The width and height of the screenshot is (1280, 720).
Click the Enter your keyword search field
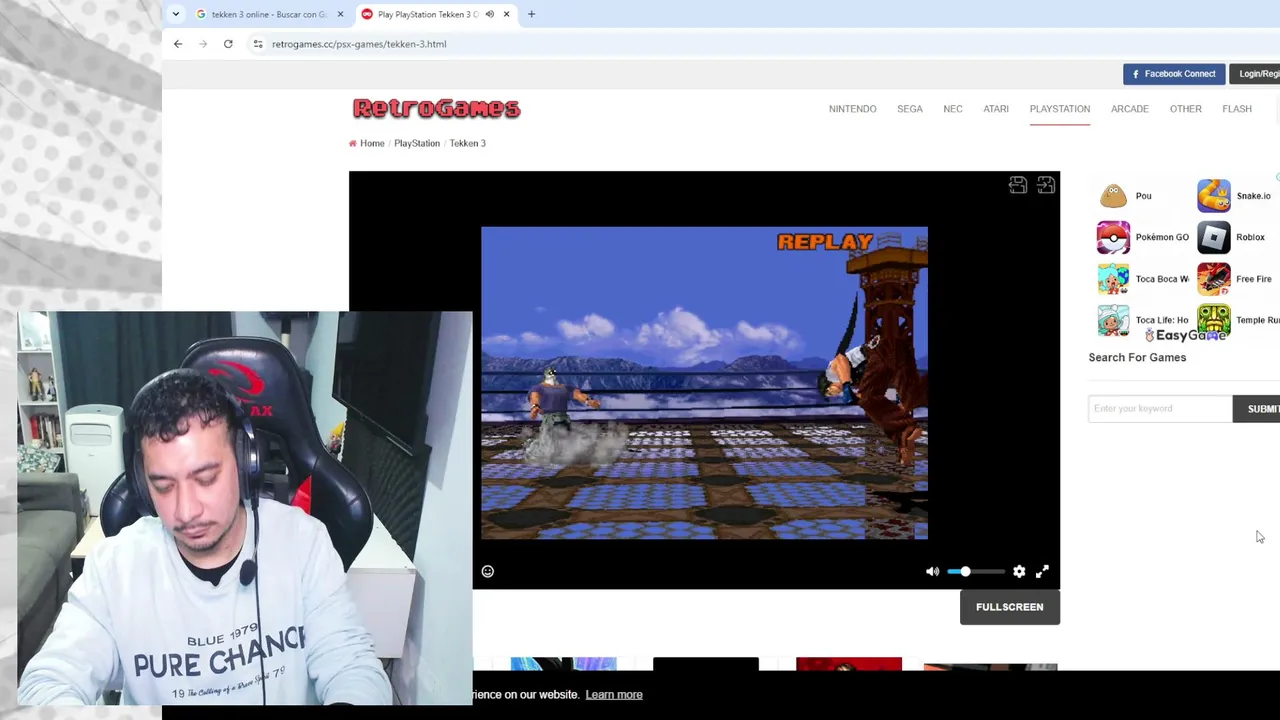pos(1160,408)
